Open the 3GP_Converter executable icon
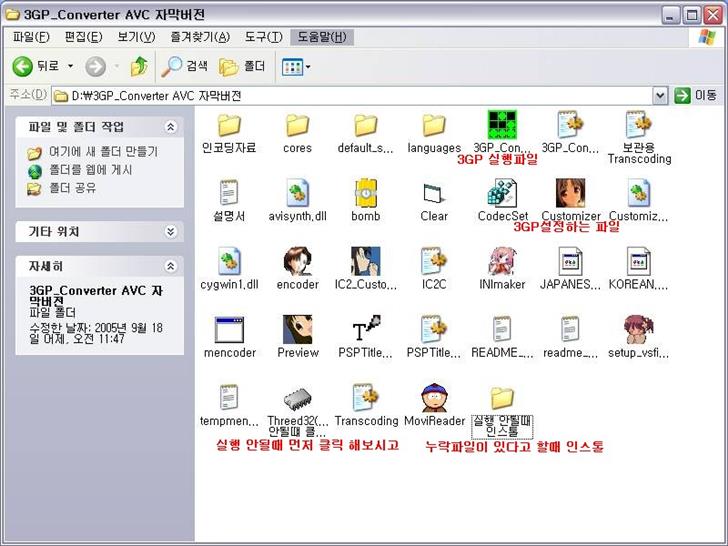The height and width of the screenshot is (546, 728). (x=501, y=125)
